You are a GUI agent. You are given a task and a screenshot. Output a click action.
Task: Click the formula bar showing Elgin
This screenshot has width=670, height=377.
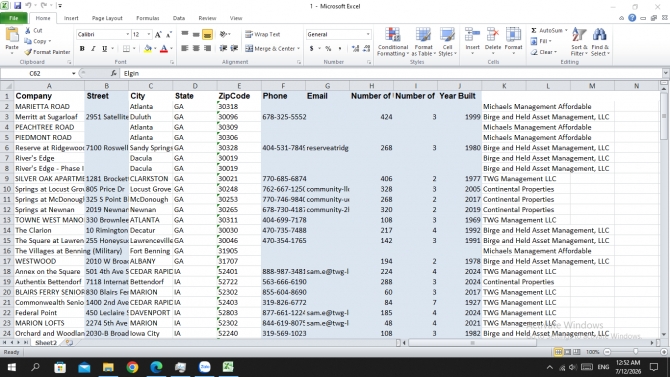391,74
